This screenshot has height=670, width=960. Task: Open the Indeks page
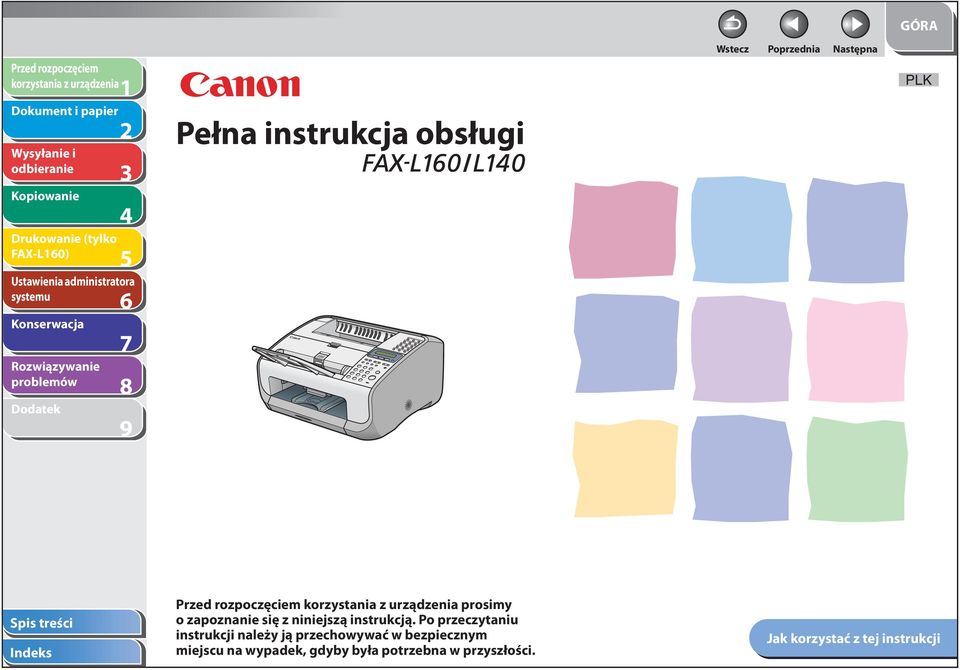pos(73,653)
